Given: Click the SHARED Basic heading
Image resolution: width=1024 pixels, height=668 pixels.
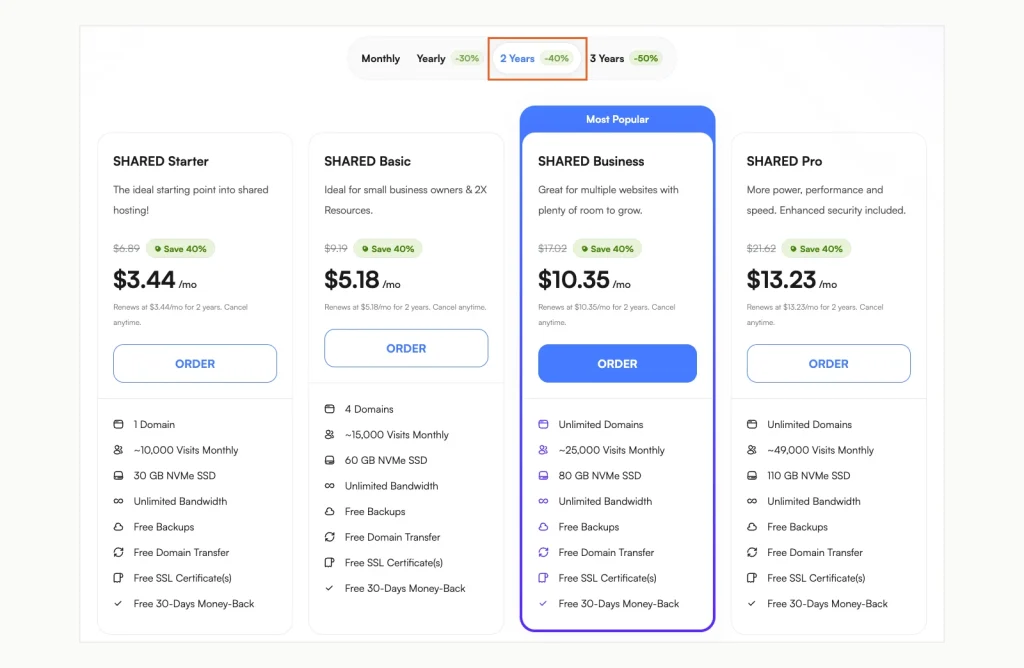Looking at the screenshot, I should (x=367, y=161).
